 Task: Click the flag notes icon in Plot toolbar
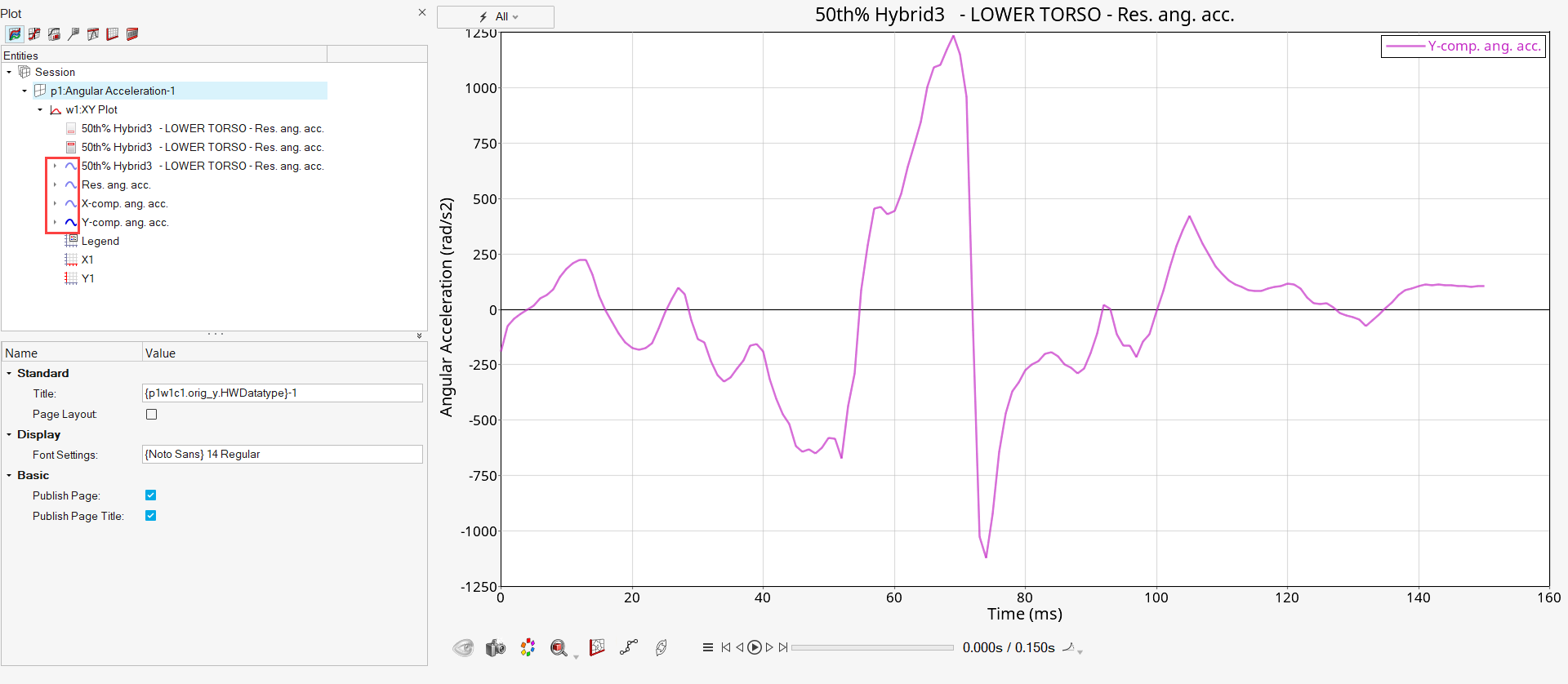73,34
